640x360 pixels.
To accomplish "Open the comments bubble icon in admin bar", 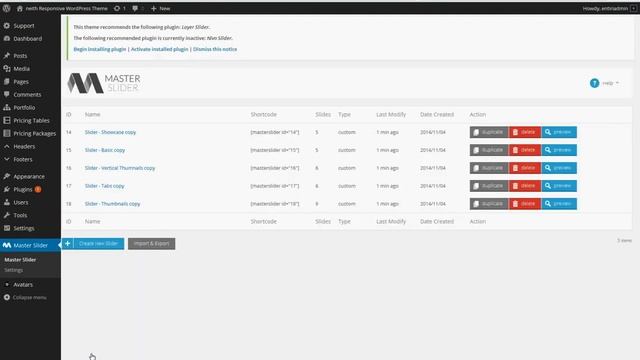I will click(135, 8).
